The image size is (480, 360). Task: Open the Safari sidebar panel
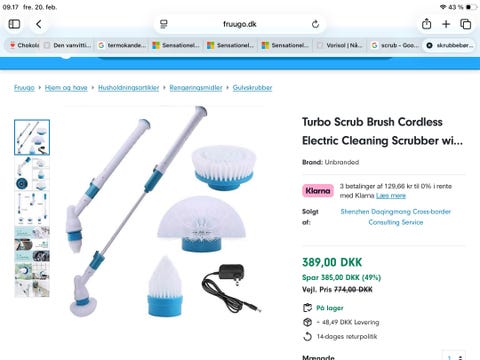pyautogui.click(x=14, y=24)
